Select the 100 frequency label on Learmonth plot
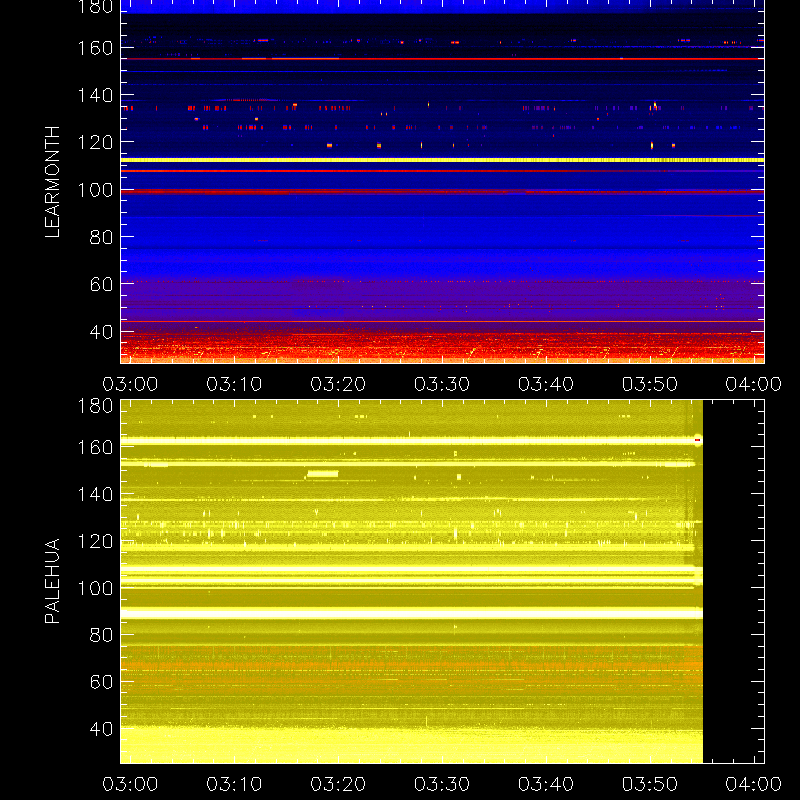 pyautogui.click(x=95, y=190)
